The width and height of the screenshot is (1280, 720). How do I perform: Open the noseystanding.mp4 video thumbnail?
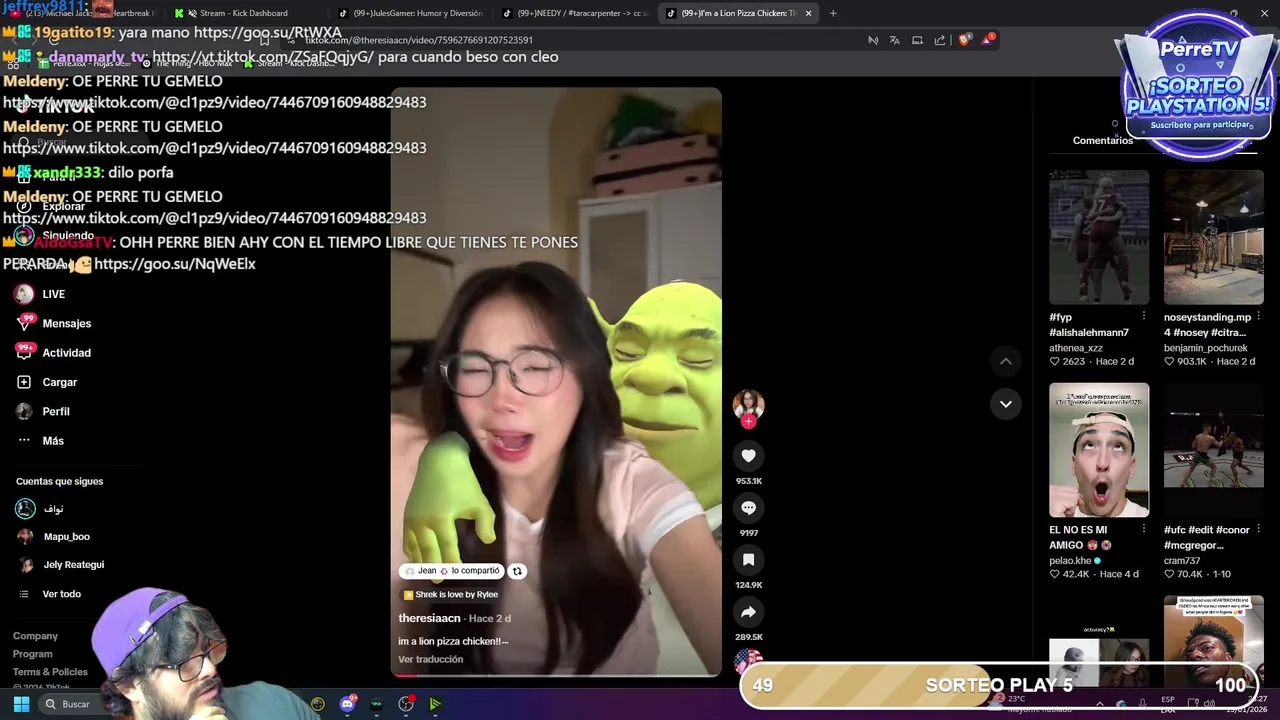(x=1213, y=237)
